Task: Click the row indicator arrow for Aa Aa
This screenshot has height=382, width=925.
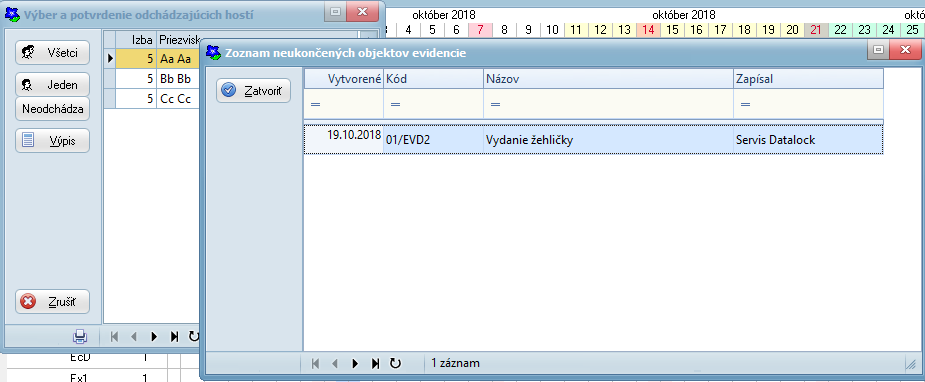Action: (x=109, y=58)
